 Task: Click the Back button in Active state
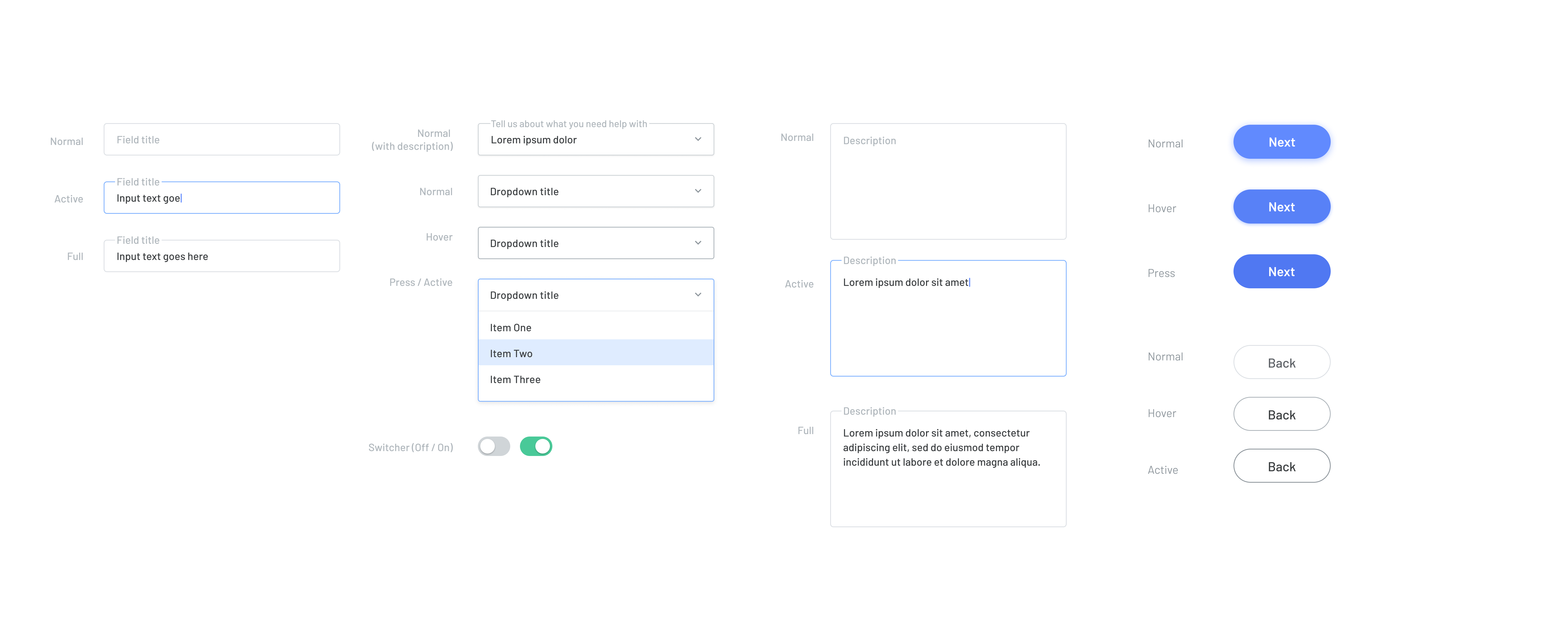tap(1281, 466)
